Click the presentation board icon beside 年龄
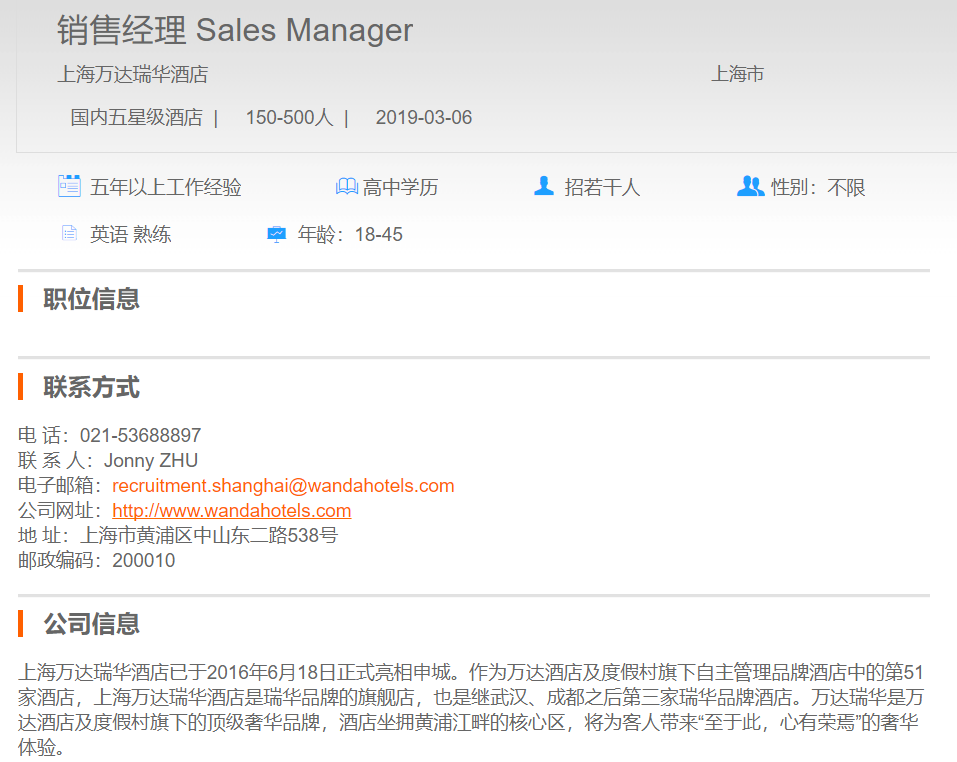Viewport: 957px width, 762px height. coord(277,235)
